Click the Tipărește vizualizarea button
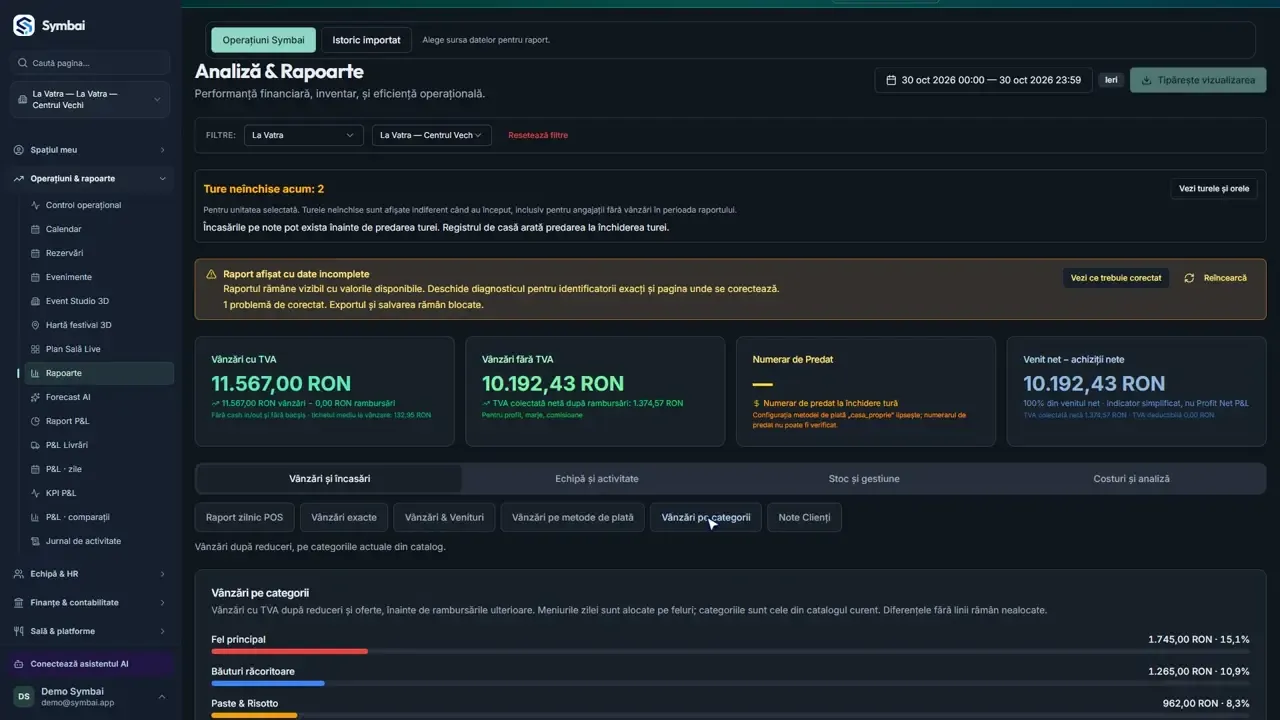This screenshot has height=720, width=1280. click(1198, 80)
